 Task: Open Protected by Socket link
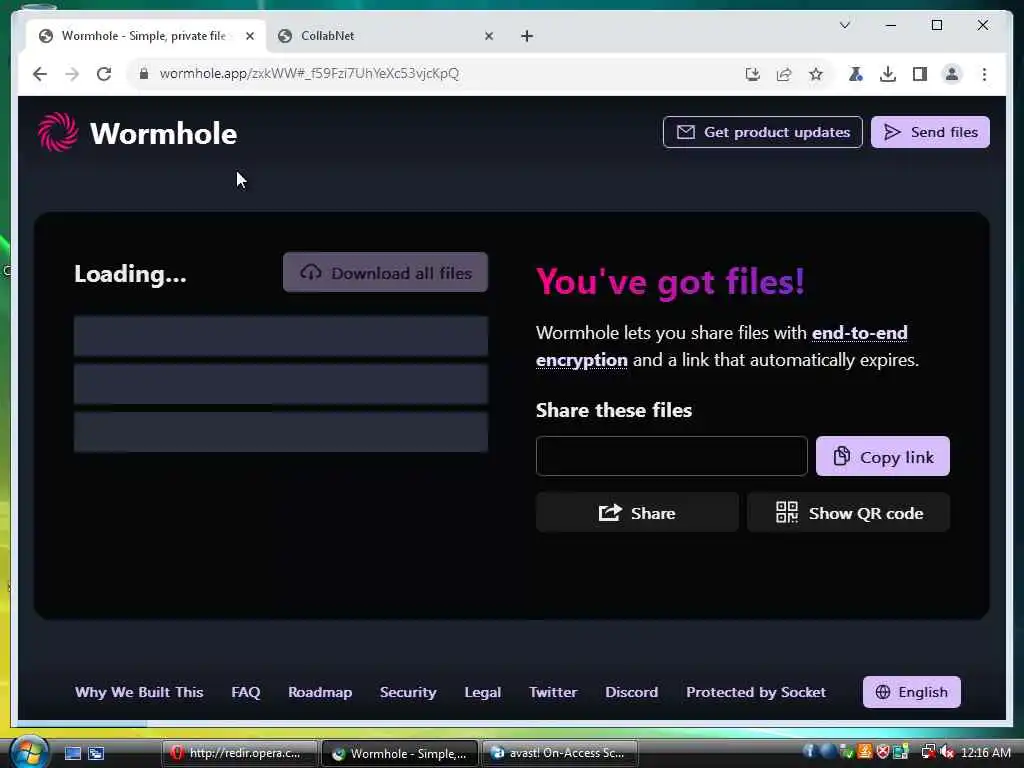pyautogui.click(x=756, y=692)
